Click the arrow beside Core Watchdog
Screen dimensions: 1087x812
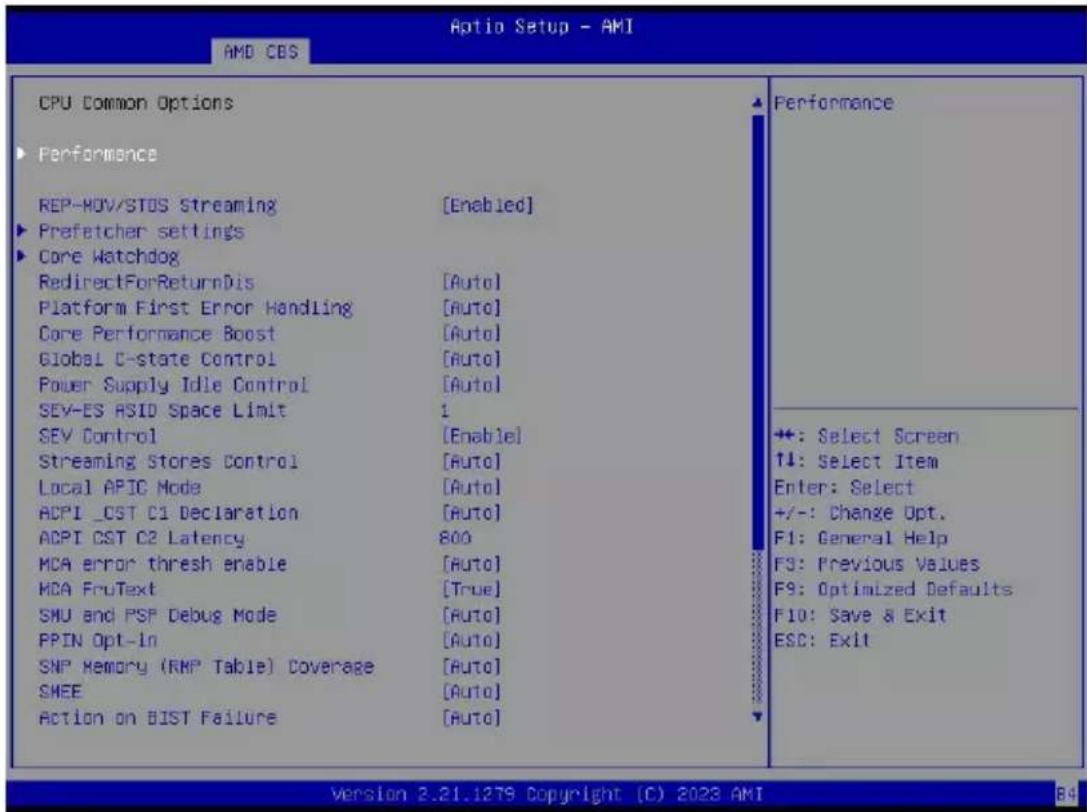pyautogui.click(x=22, y=257)
